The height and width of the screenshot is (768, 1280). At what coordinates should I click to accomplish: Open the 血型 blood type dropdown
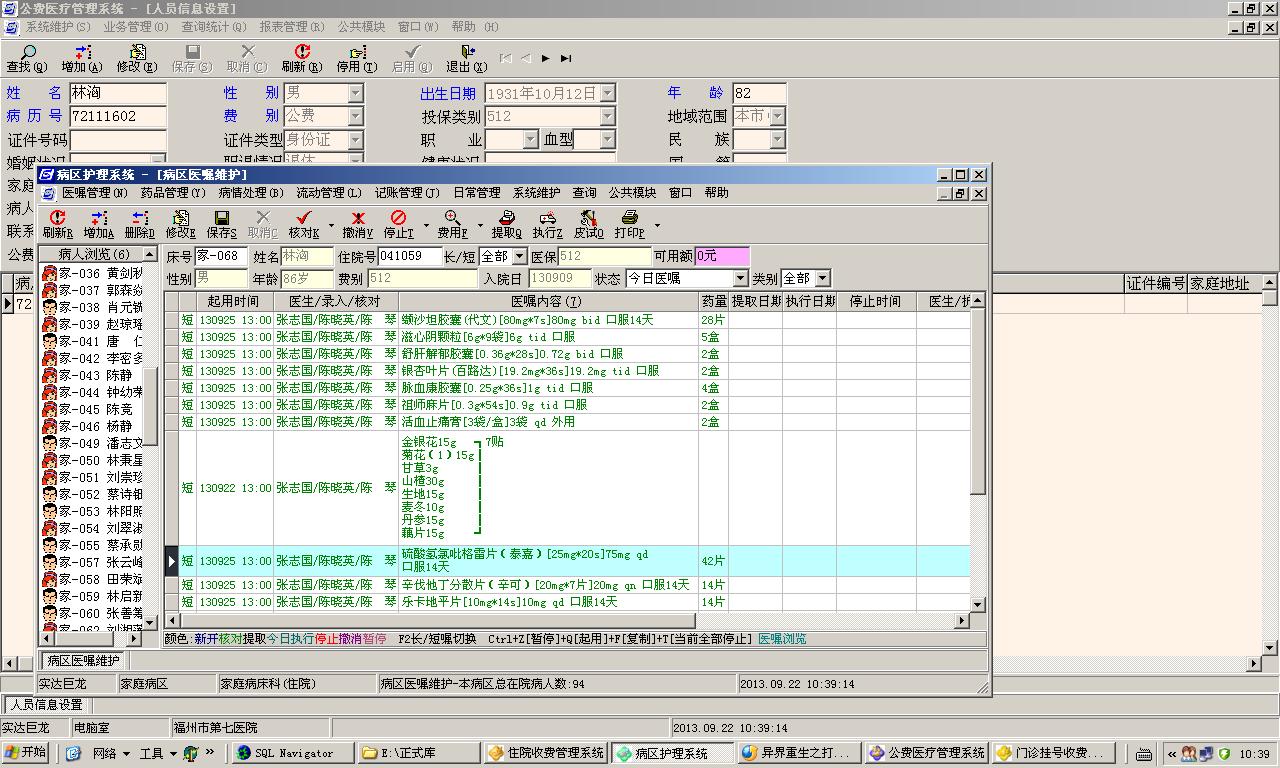[x=607, y=140]
